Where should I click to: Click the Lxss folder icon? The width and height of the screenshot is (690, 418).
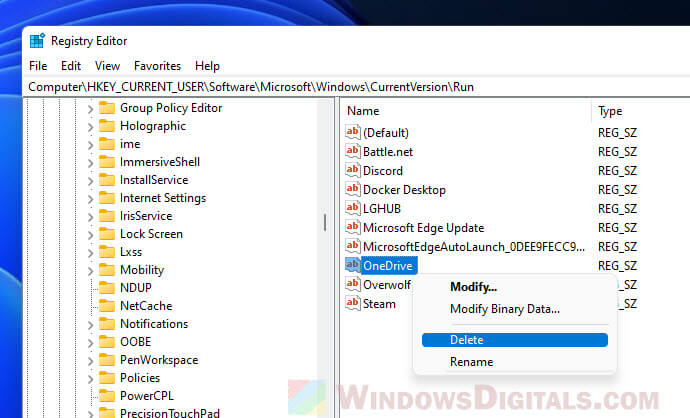(107, 252)
